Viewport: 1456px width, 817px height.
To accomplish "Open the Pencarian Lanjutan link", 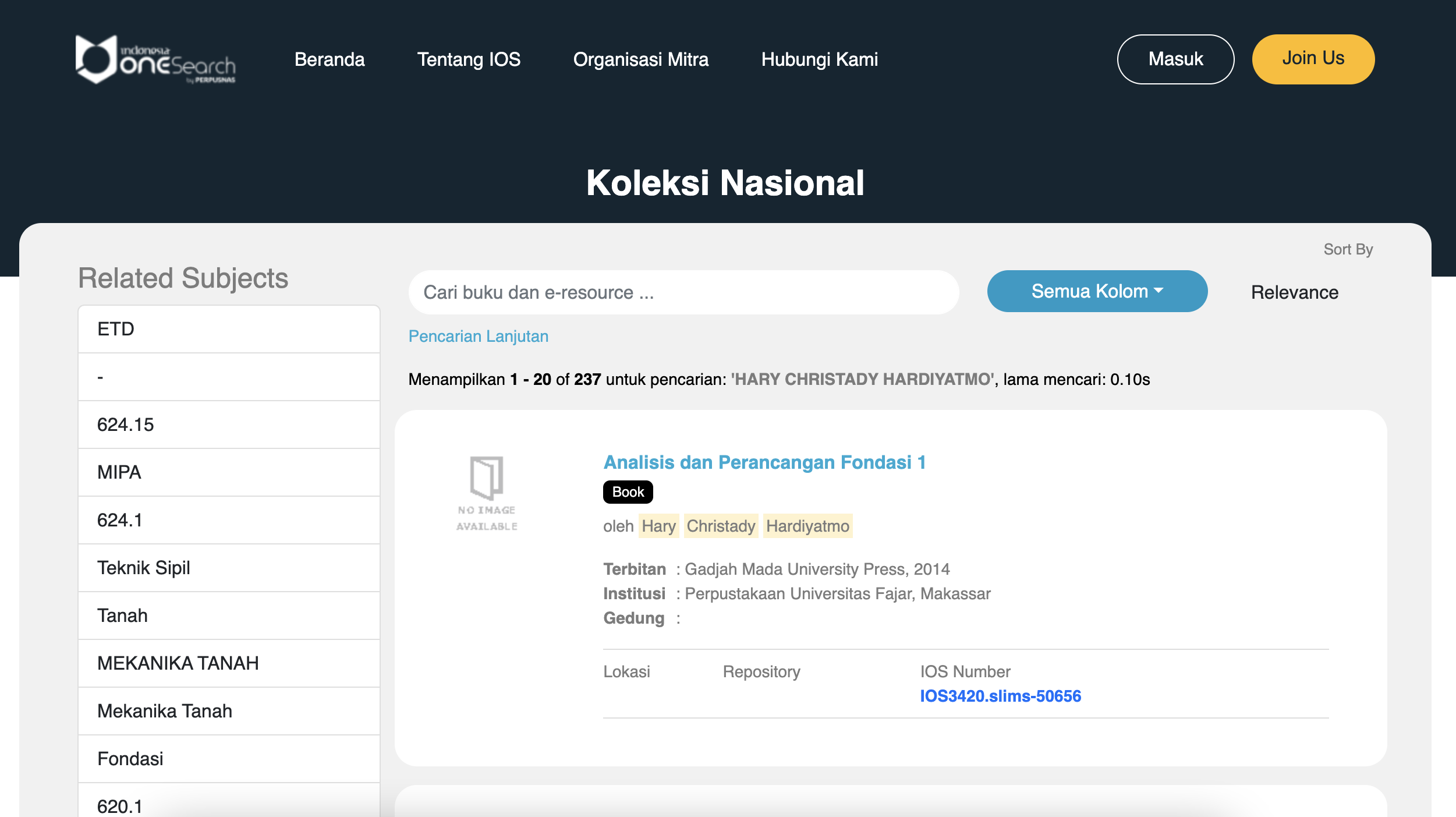I will [478, 336].
